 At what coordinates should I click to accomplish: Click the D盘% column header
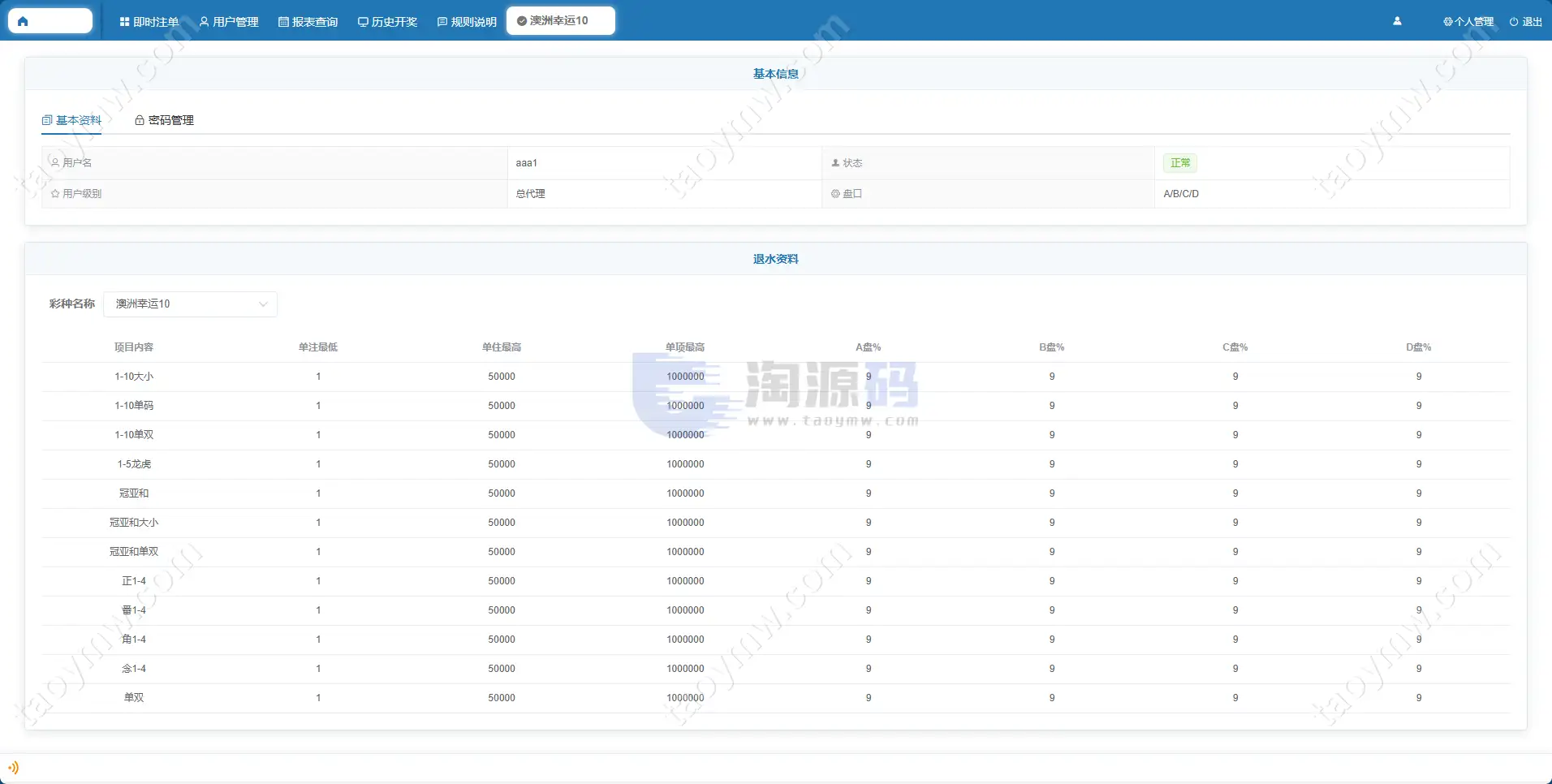(x=1419, y=347)
